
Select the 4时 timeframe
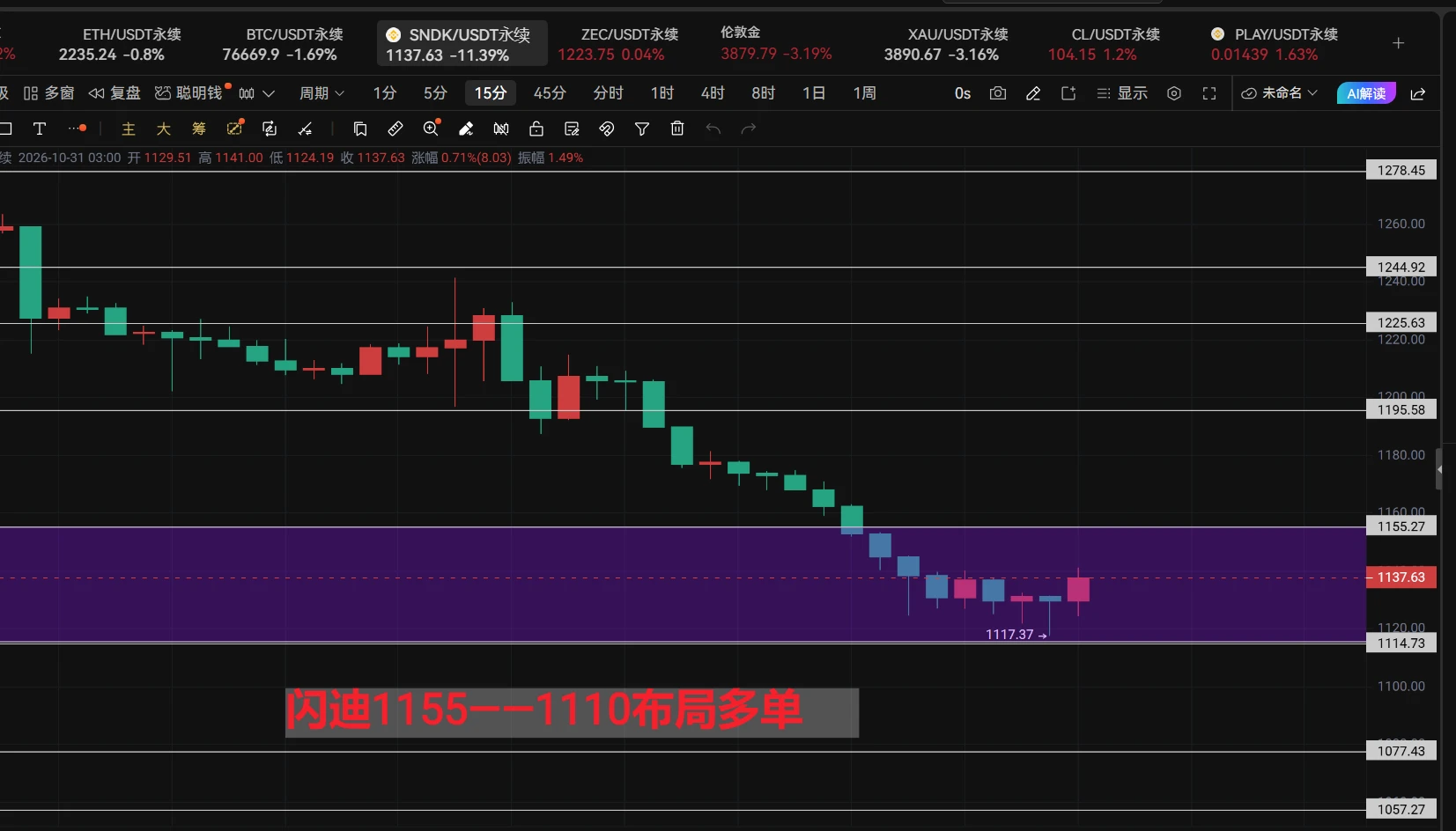coord(713,93)
